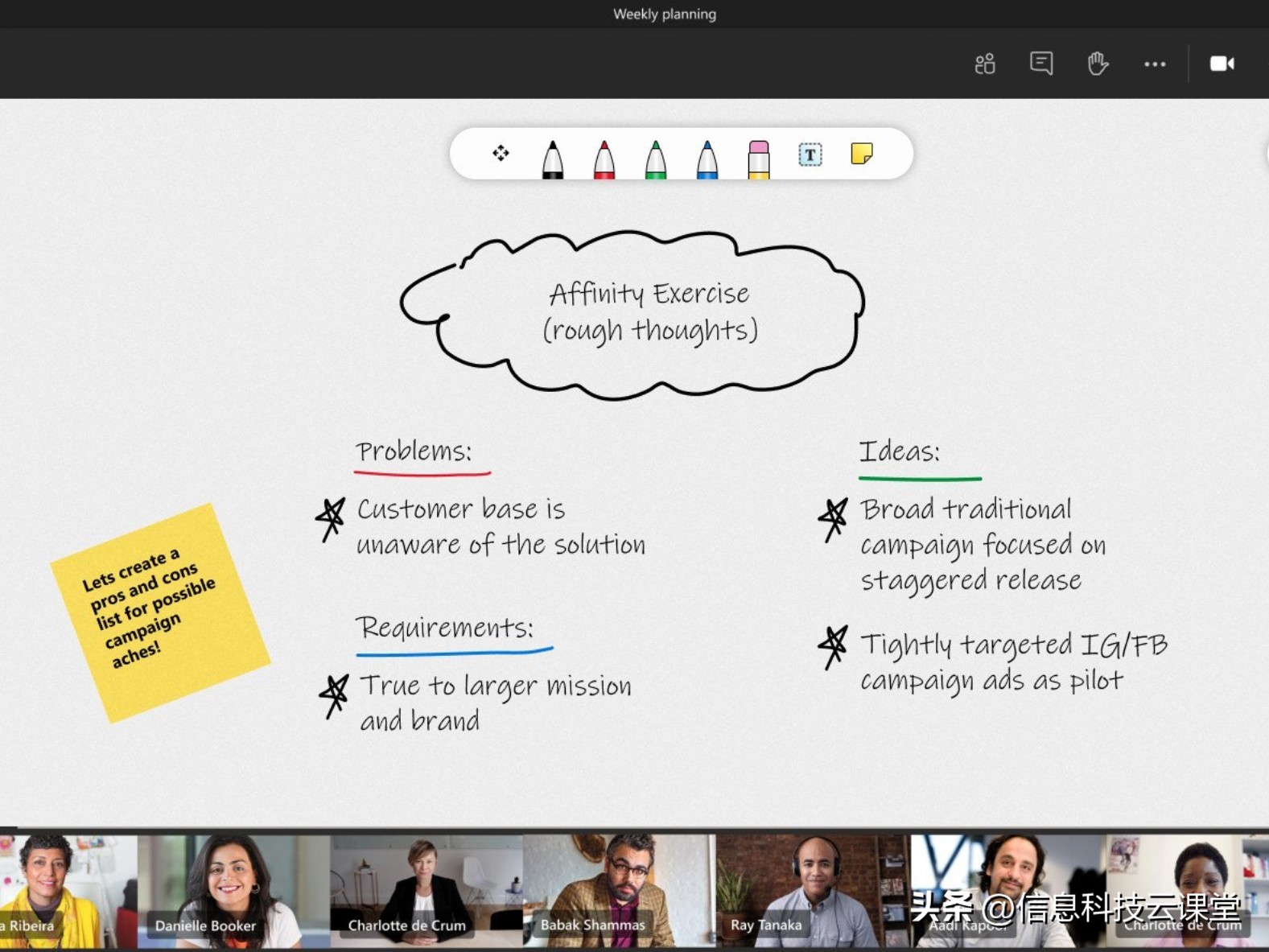The height and width of the screenshot is (952, 1269).
Task: Select the text box tool
Action: tap(810, 154)
